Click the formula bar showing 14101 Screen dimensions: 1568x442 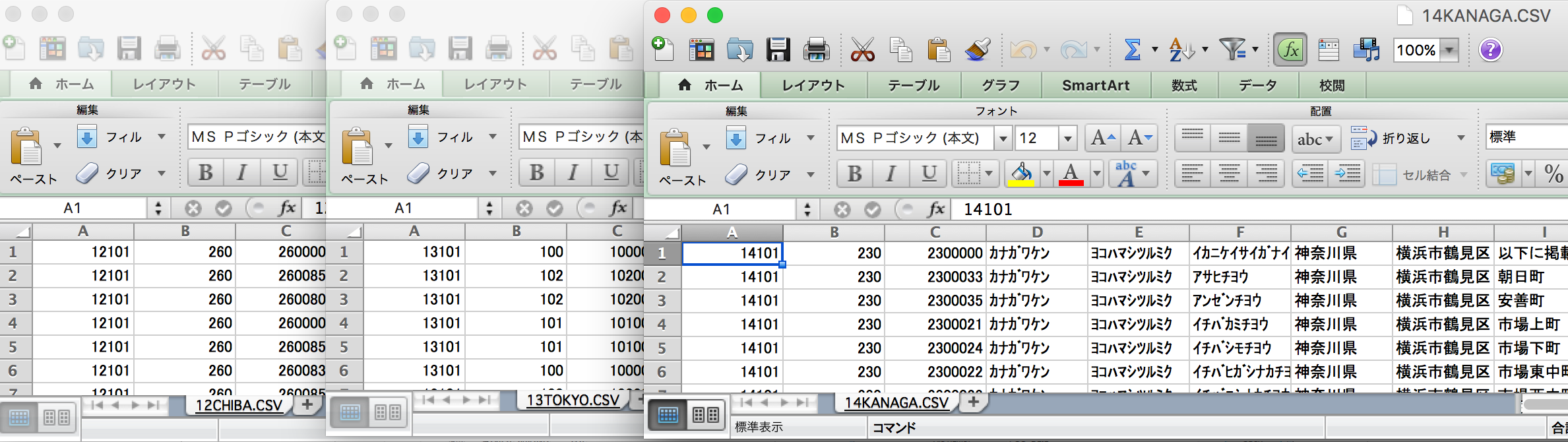(1259, 209)
